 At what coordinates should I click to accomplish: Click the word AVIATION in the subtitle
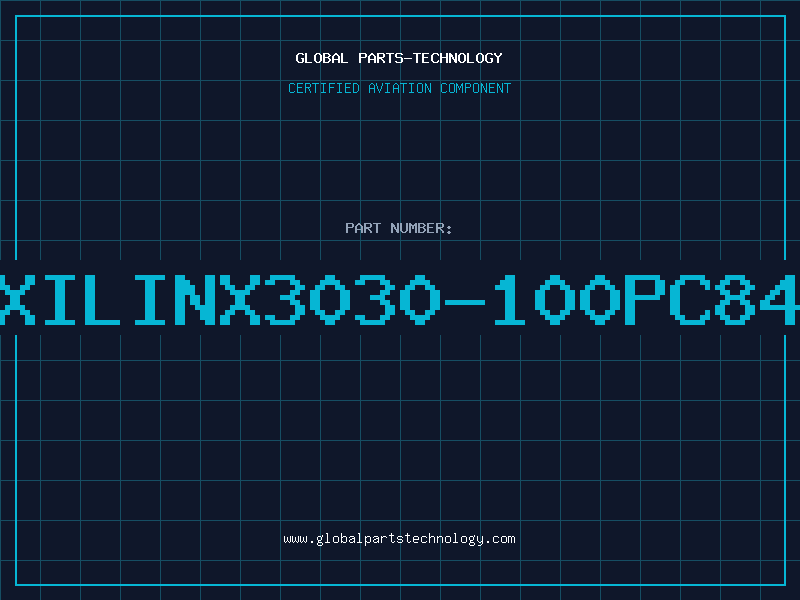400,88
